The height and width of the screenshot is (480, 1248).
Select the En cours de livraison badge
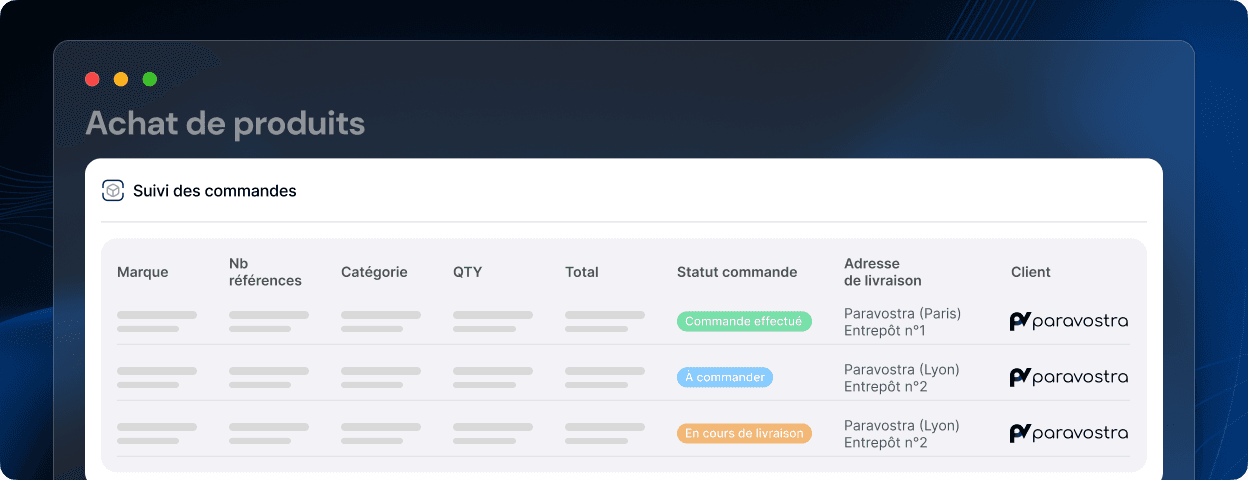744,433
